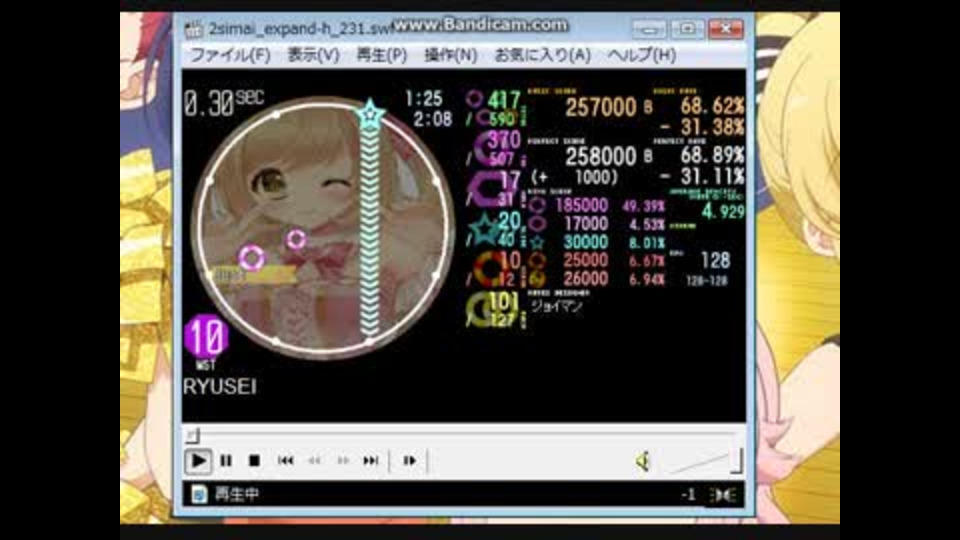Click the cyan star 20 counter icon
960x540 pixels.
(484, 230)
